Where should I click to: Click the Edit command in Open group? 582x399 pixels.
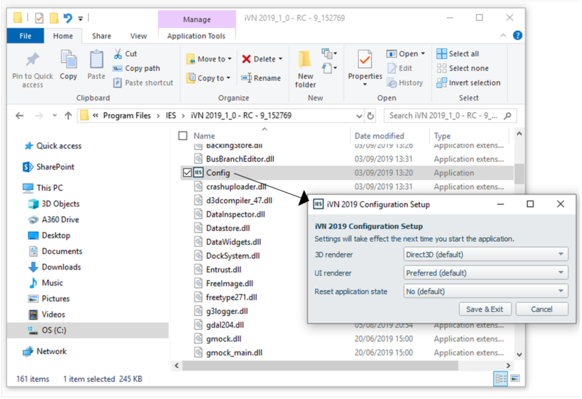click(x=400, y=68)
